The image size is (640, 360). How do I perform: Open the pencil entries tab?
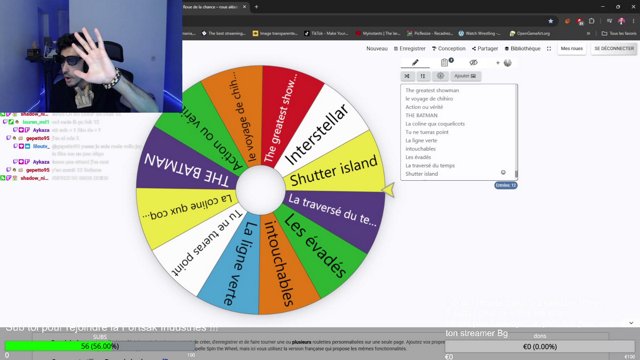coord(415,62)
